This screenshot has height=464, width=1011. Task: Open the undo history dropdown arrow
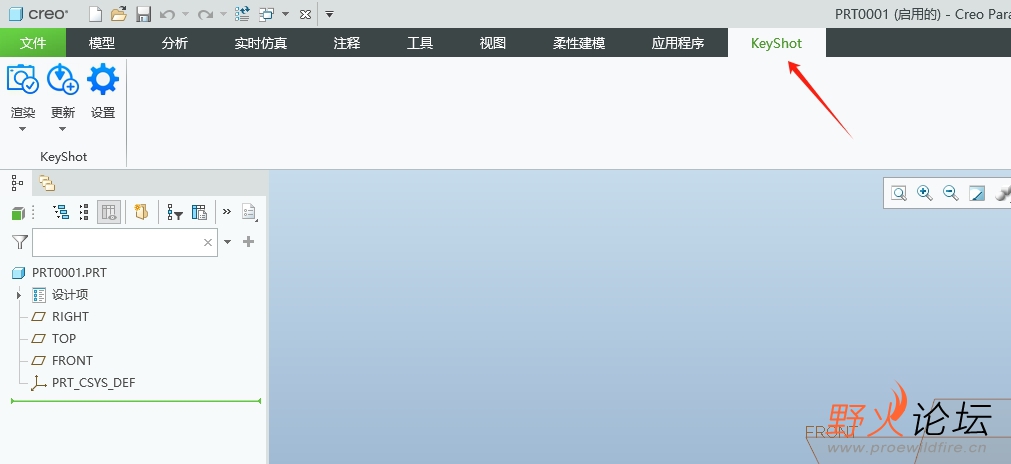[x=185, y=14]
